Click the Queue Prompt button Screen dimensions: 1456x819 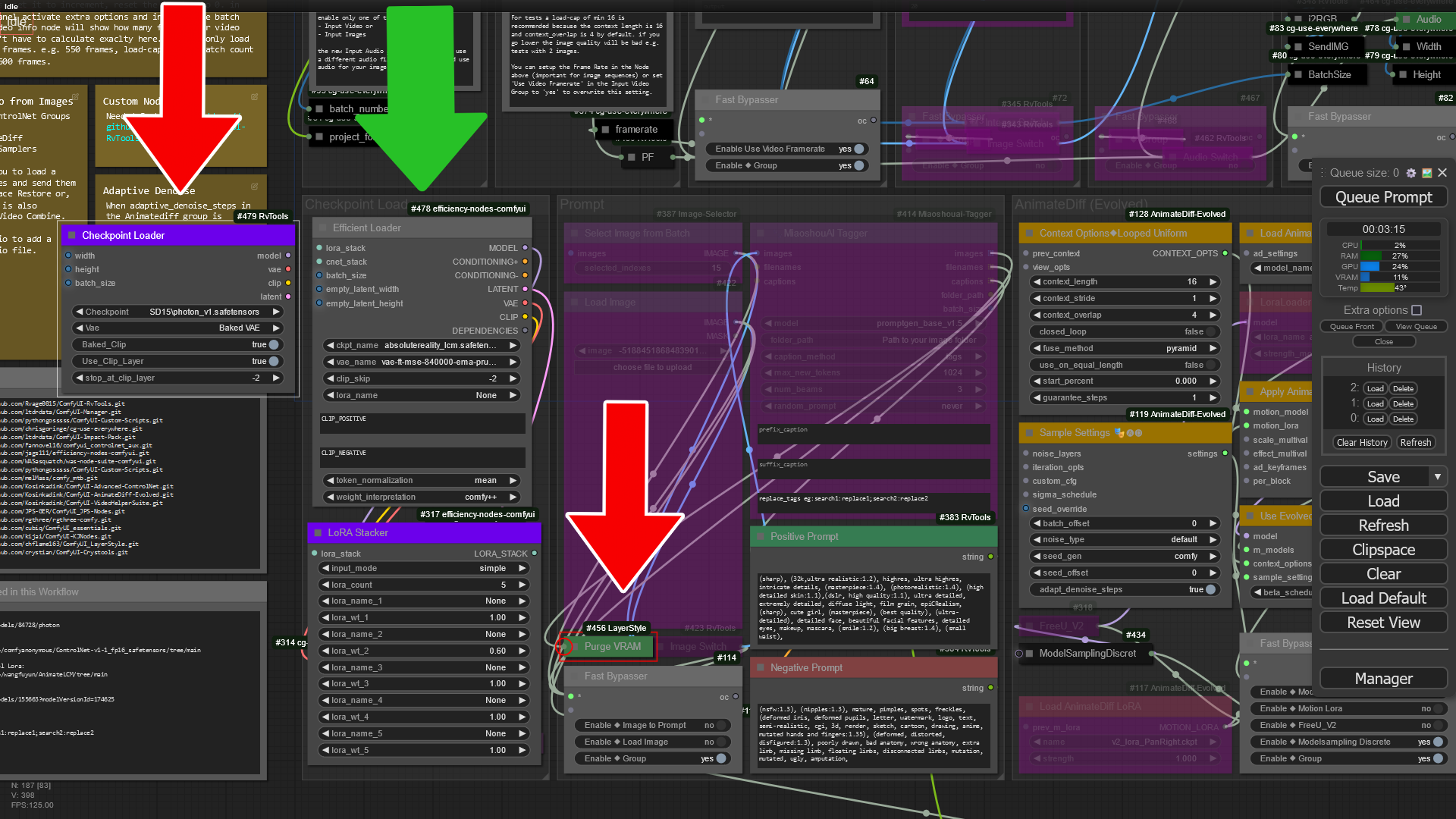[x=1383, y=197]
